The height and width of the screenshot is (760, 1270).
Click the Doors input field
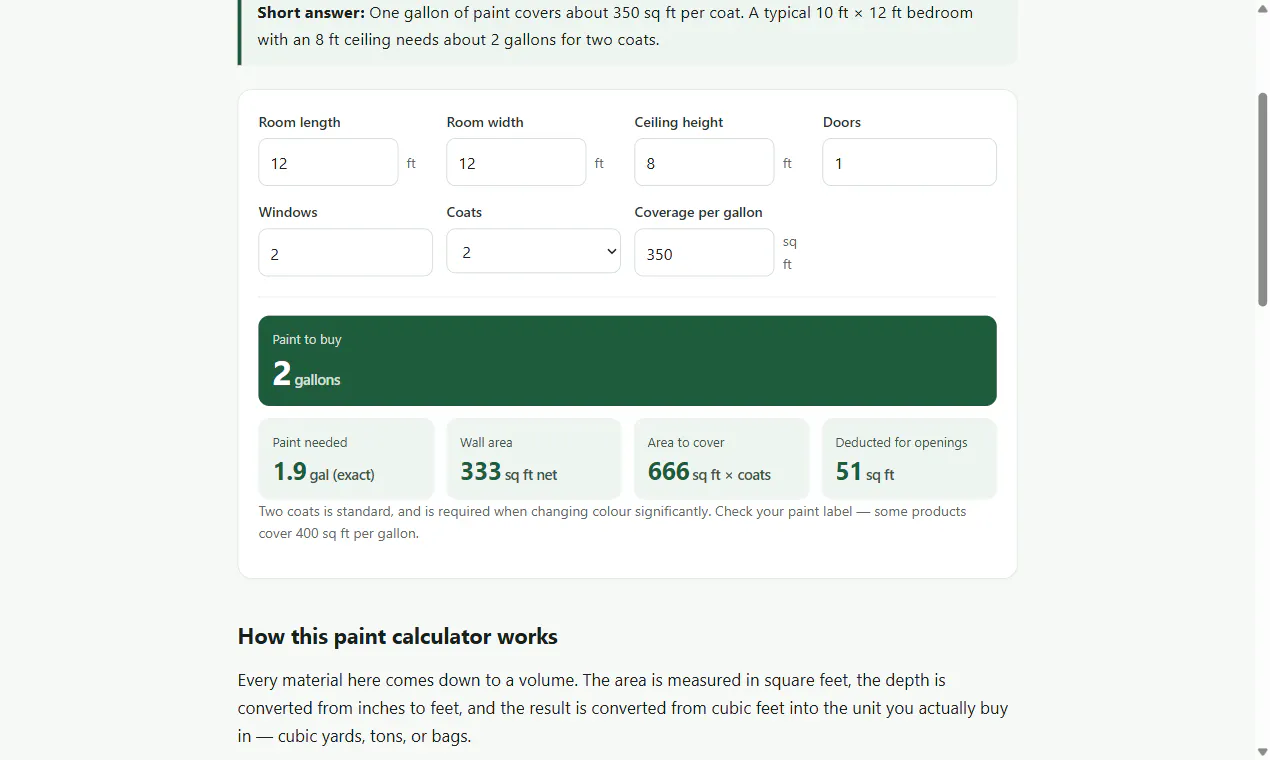click(x=909, y=162)
